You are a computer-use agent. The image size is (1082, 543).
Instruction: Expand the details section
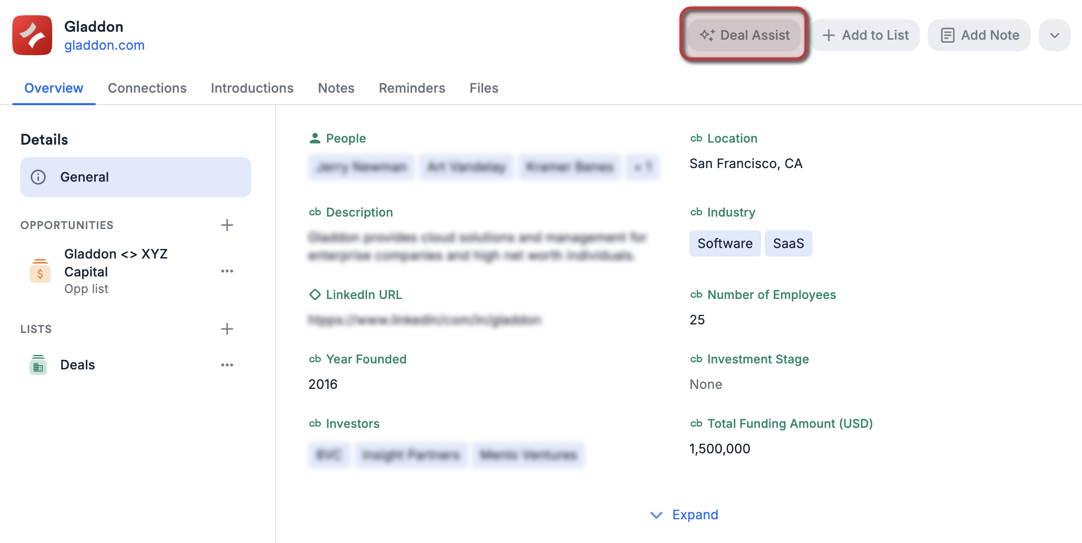click(684, 515)
